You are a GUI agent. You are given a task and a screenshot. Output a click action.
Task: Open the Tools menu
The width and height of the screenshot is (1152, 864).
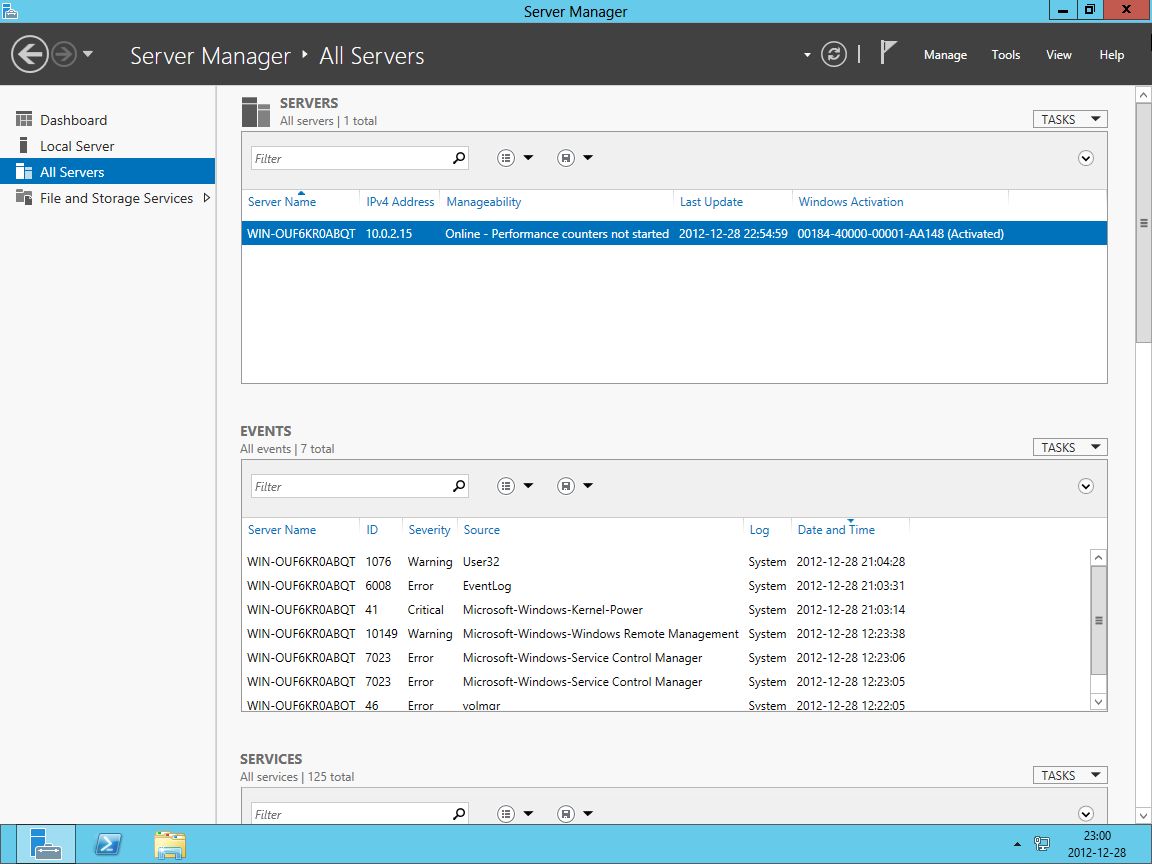[1005, 54]
